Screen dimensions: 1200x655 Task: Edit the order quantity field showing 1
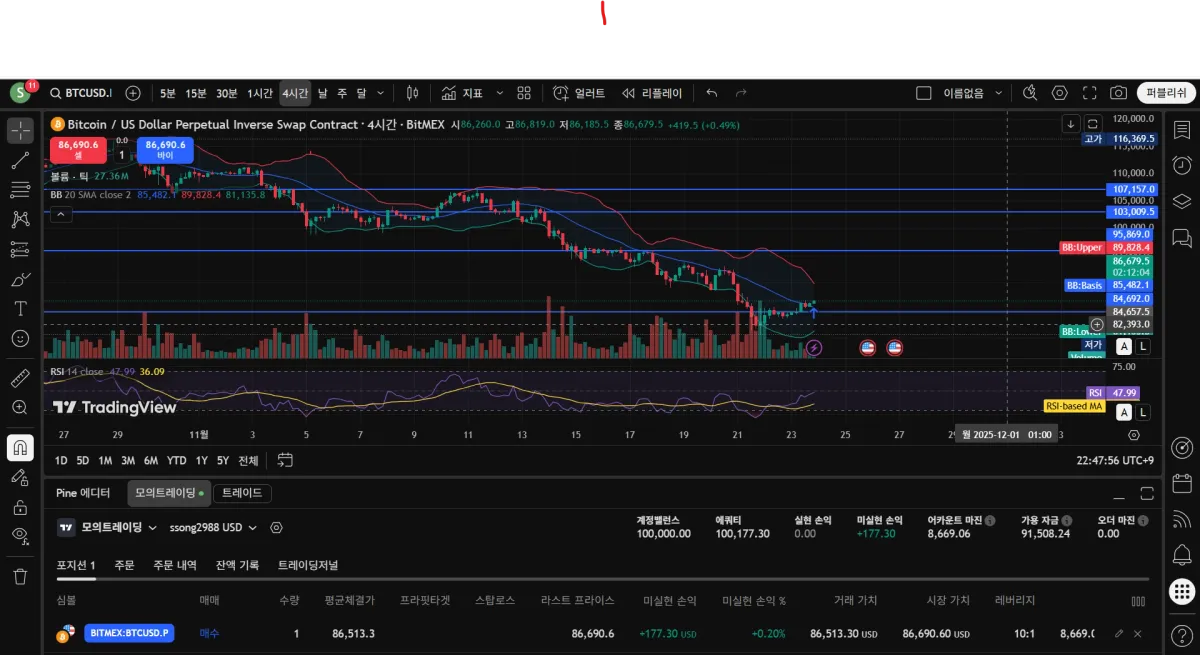tap(122, 155)
